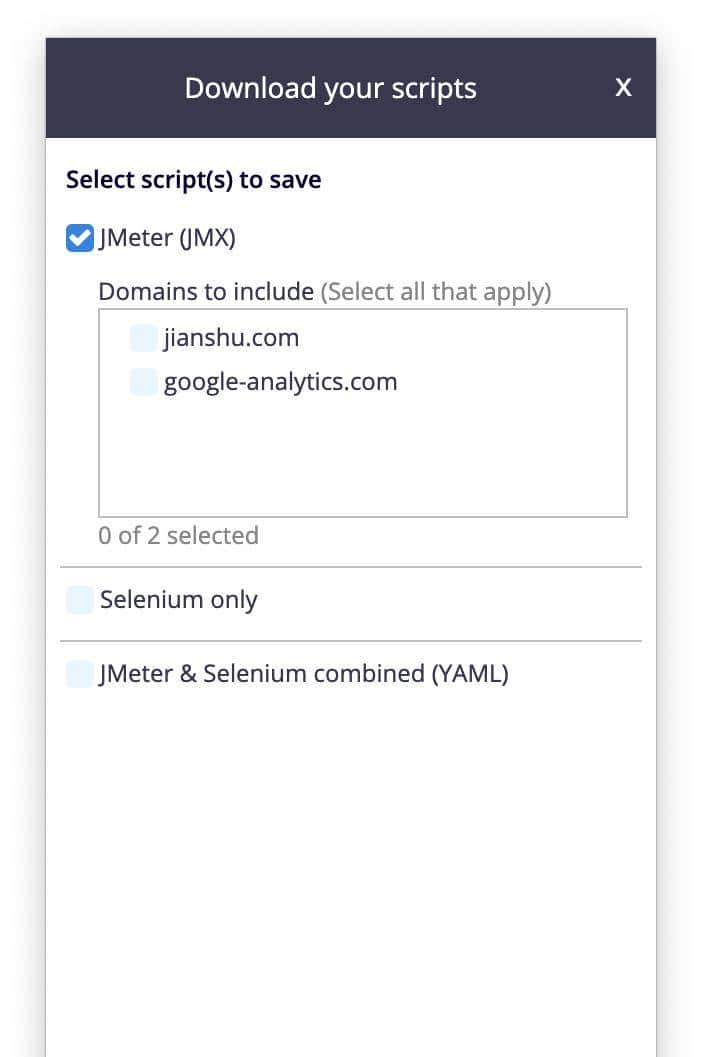
Task: Click the Download your scripts title
Action: (330, 88)
